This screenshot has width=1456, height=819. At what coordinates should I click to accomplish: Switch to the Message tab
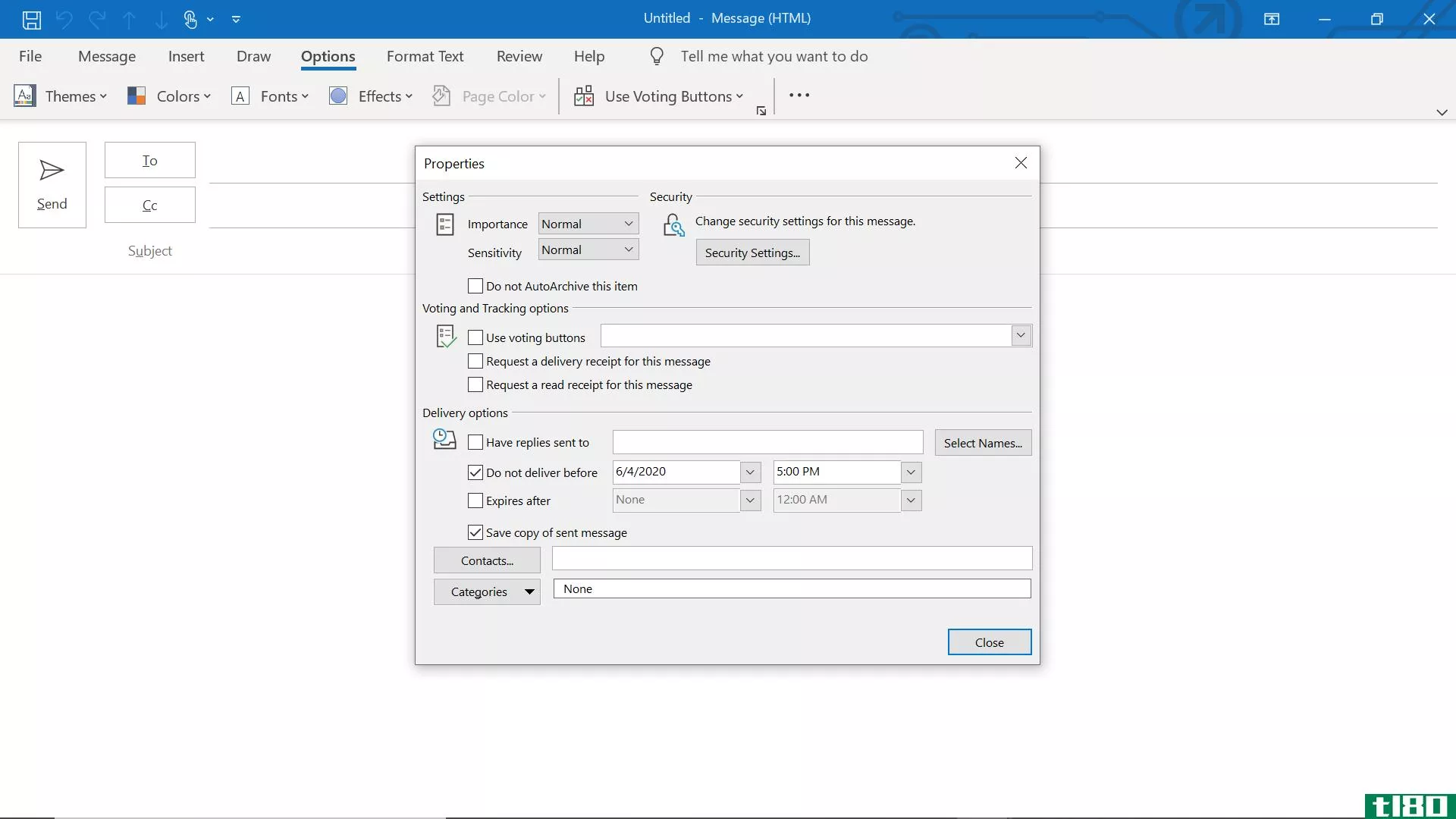pos(107,56)
